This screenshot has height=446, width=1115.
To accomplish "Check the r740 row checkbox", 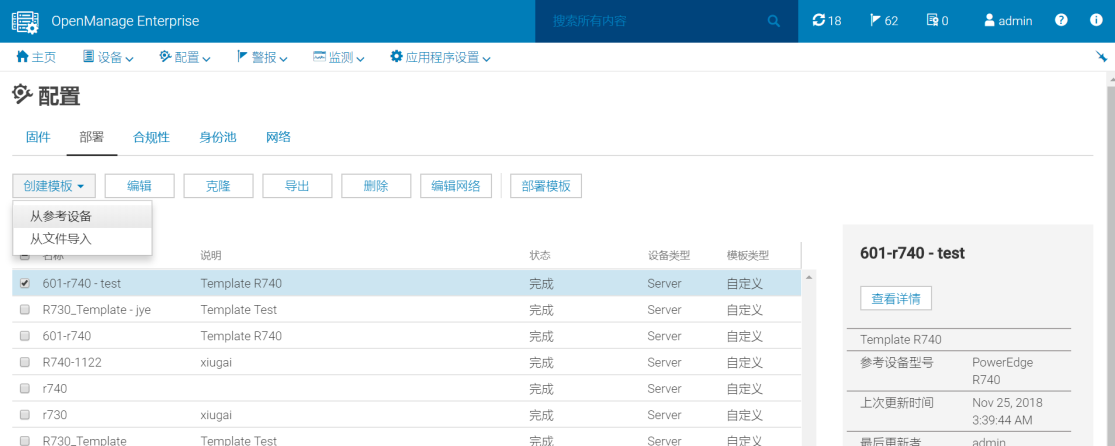I will point(25,388).
